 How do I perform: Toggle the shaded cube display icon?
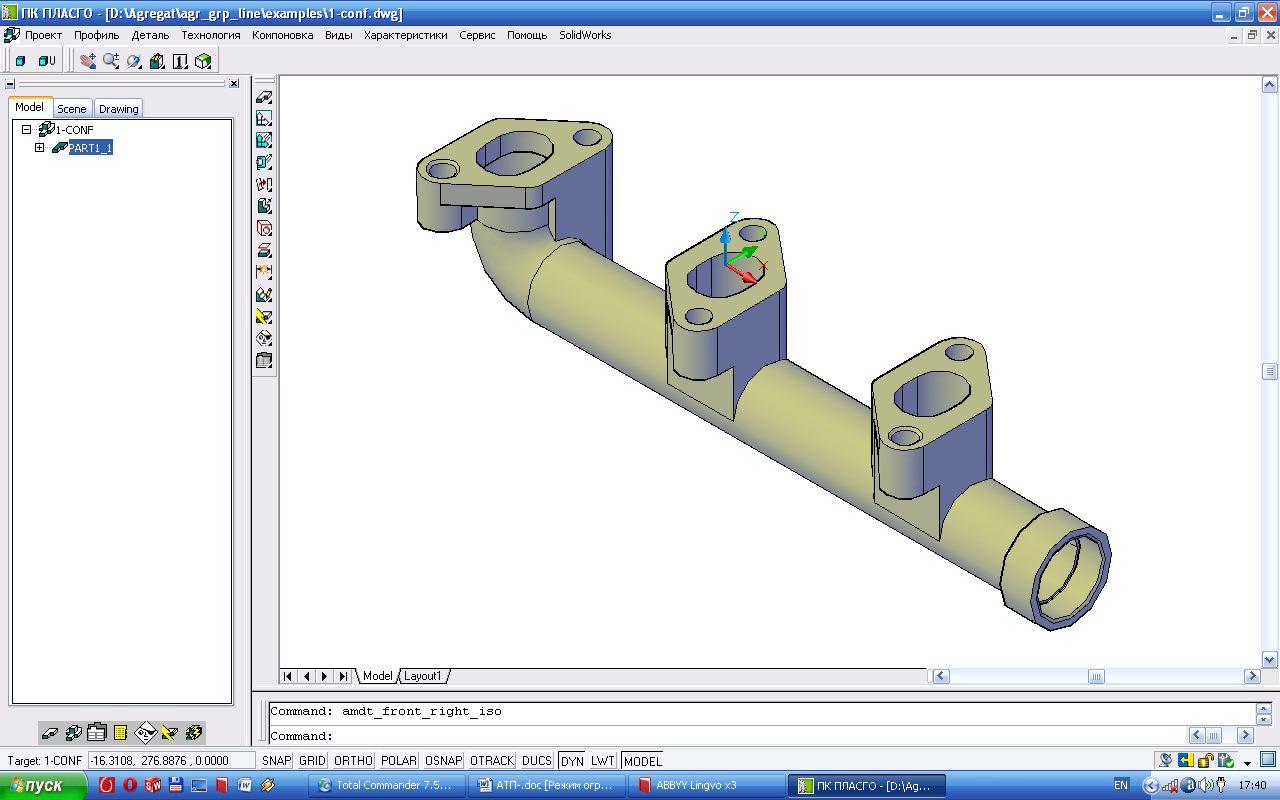[x=203, y=61]
